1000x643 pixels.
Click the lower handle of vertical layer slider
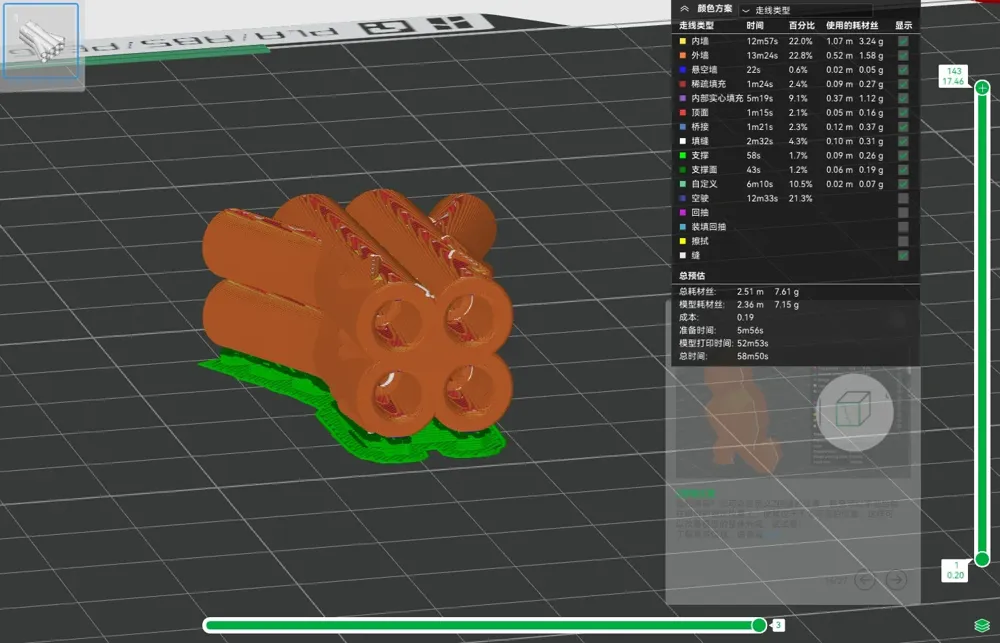[x=982, y=559]
